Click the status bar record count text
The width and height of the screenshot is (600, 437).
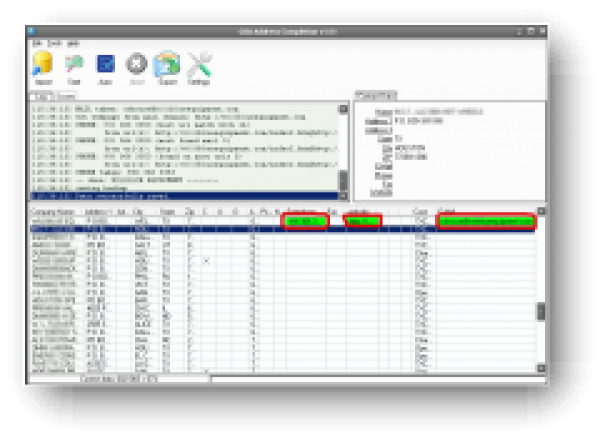tap(119, 379)
